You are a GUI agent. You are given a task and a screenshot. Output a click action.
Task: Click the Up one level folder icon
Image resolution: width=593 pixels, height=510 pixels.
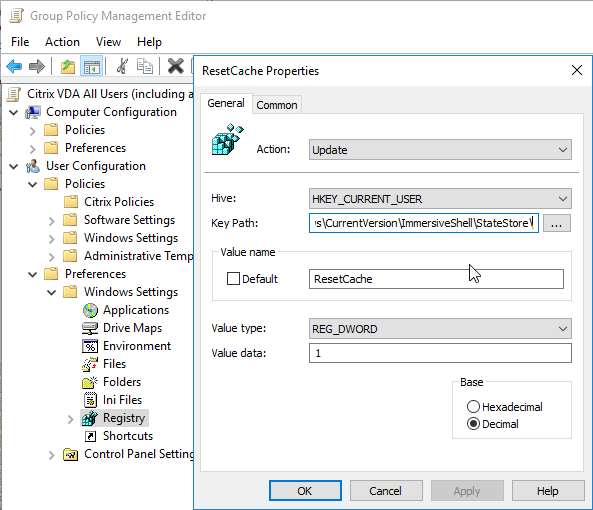pos(68,67)
